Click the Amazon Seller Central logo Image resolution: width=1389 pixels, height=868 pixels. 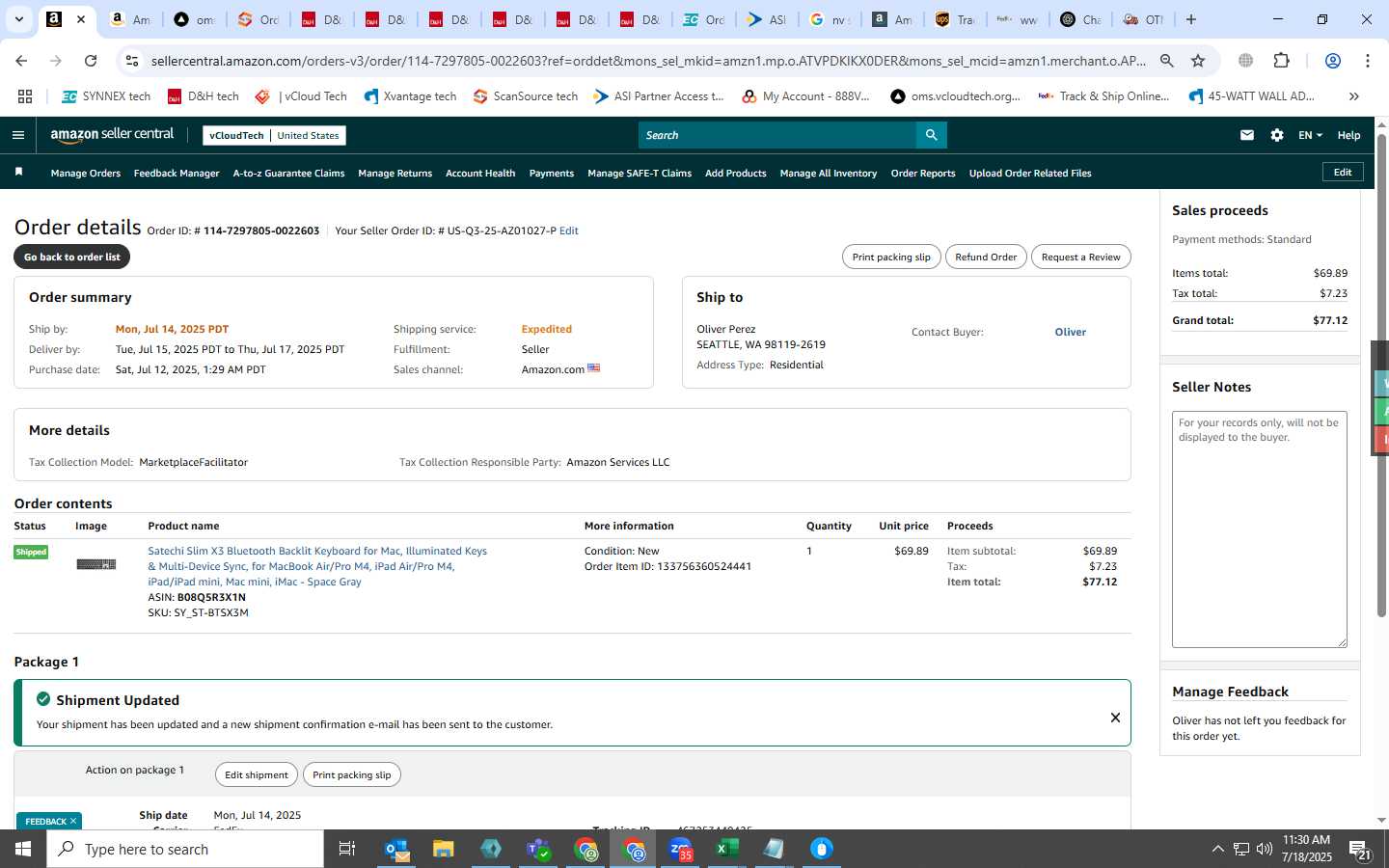pyautogui.click(x=112, y=135)
